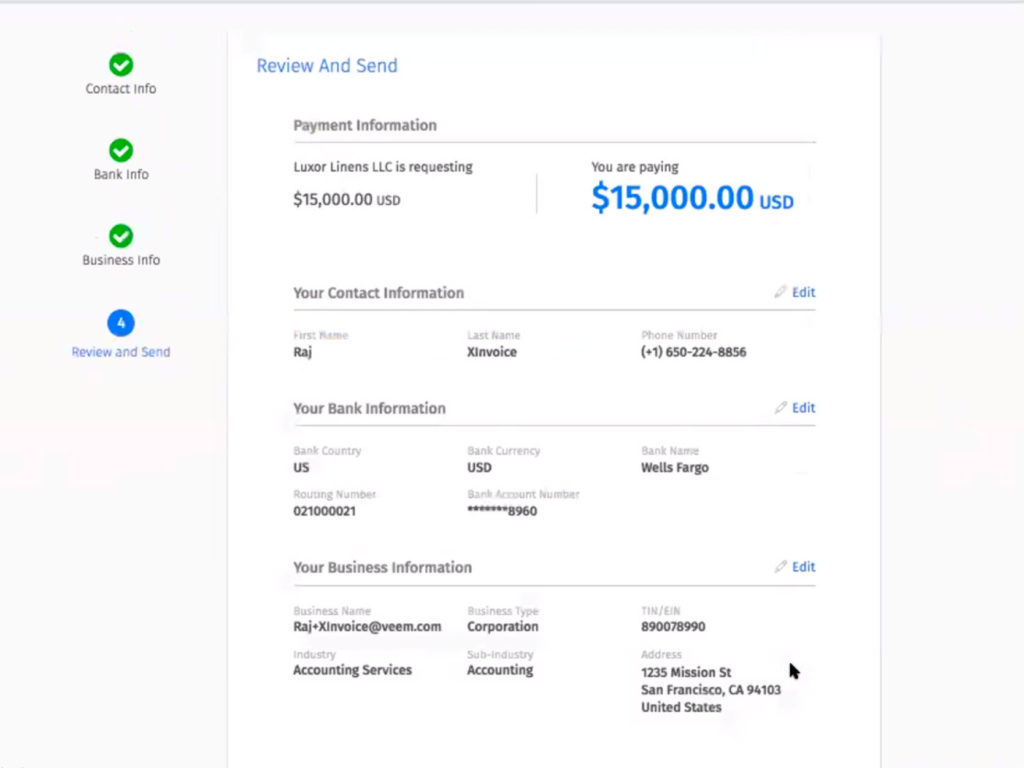
Task: Click the routing number 021000021
Action: click(x=325, y=511)
